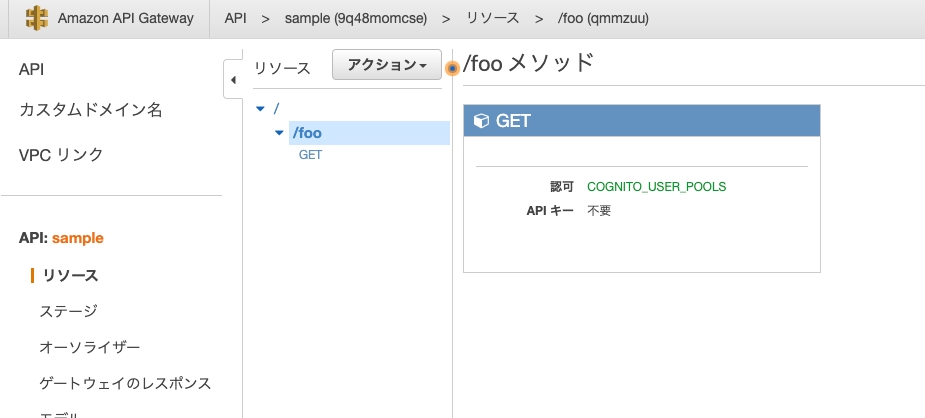
Task: Open the アクション dropdown button
Action: point(386,66)
